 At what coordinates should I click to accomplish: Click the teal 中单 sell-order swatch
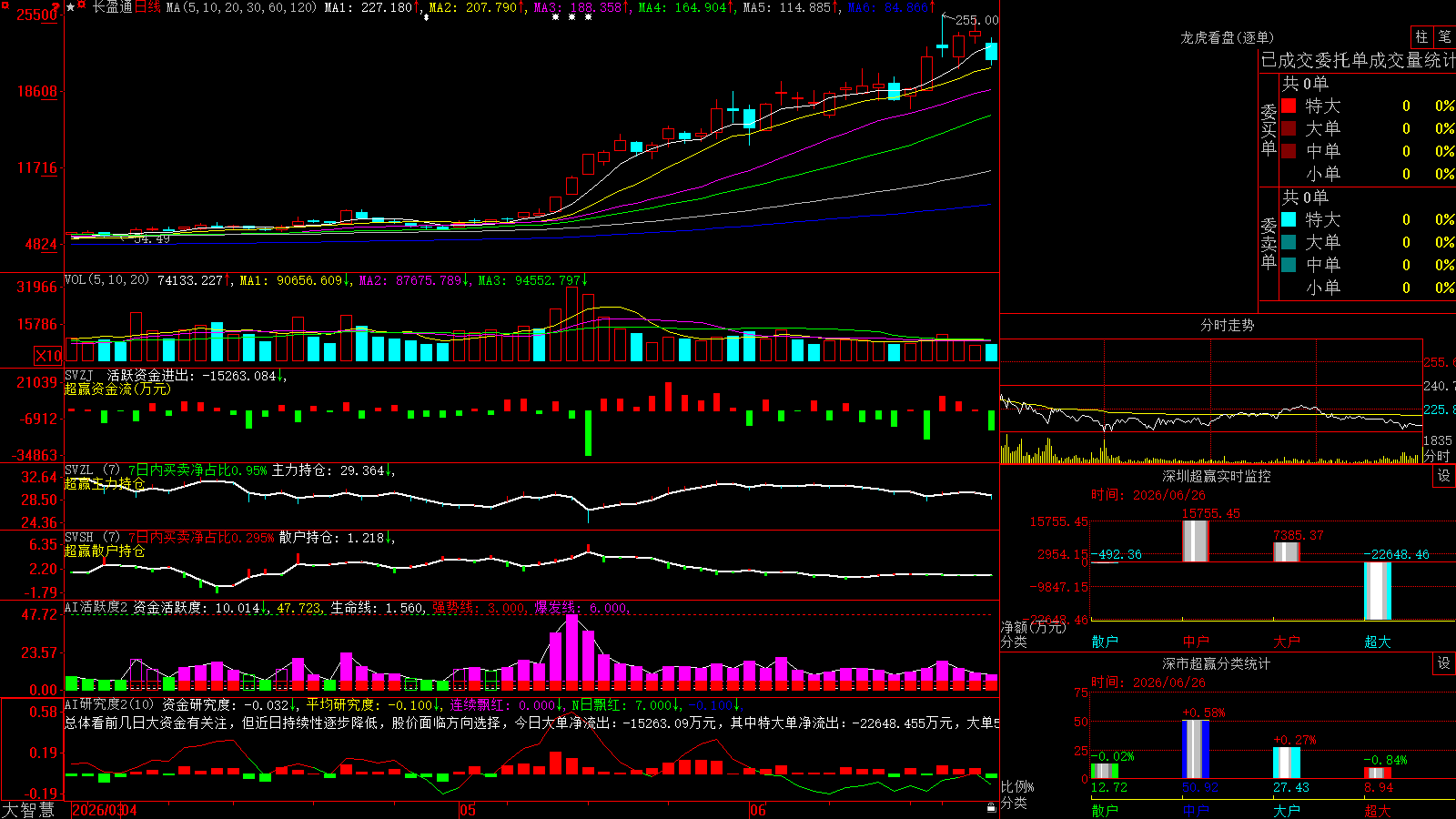[1289, 265]
